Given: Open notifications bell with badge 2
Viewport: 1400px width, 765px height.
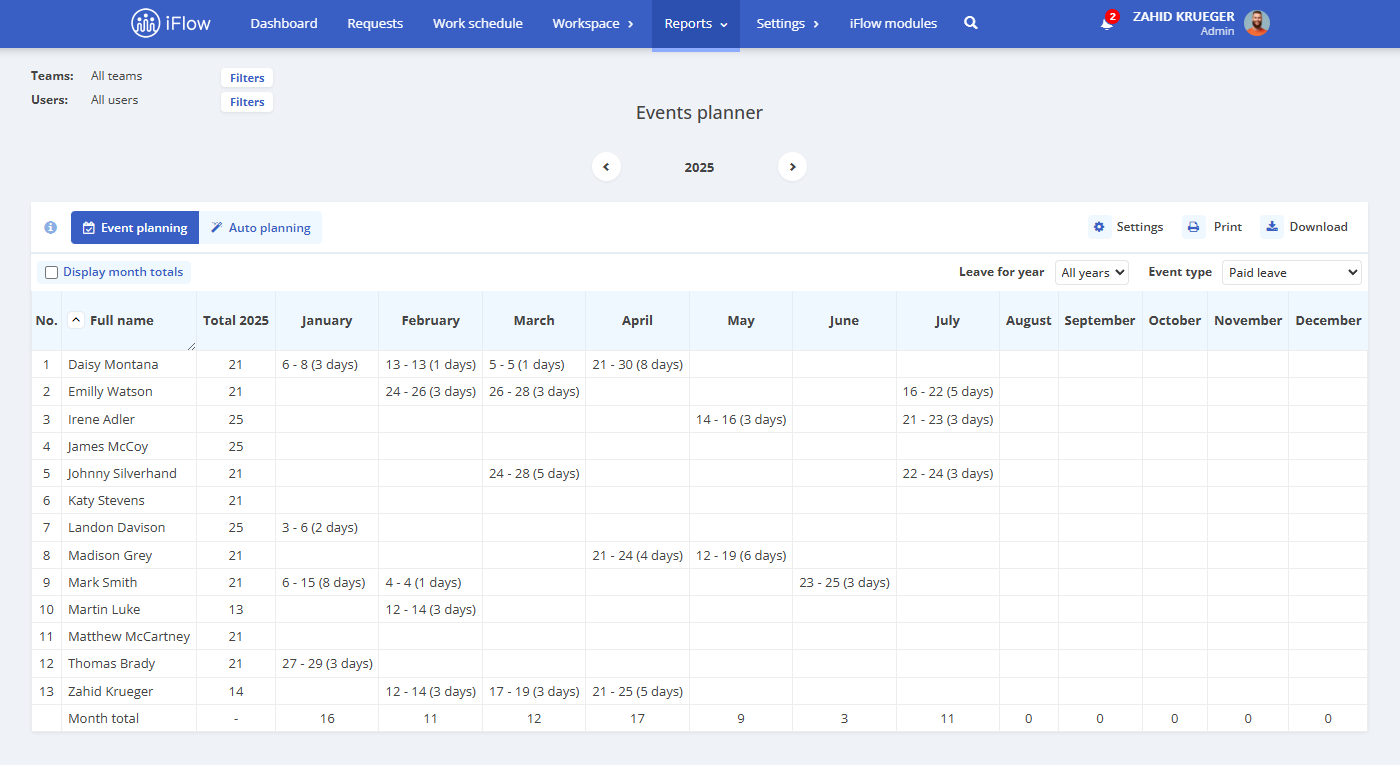Looking at the screenshot, I should (x=1107, y=23).
